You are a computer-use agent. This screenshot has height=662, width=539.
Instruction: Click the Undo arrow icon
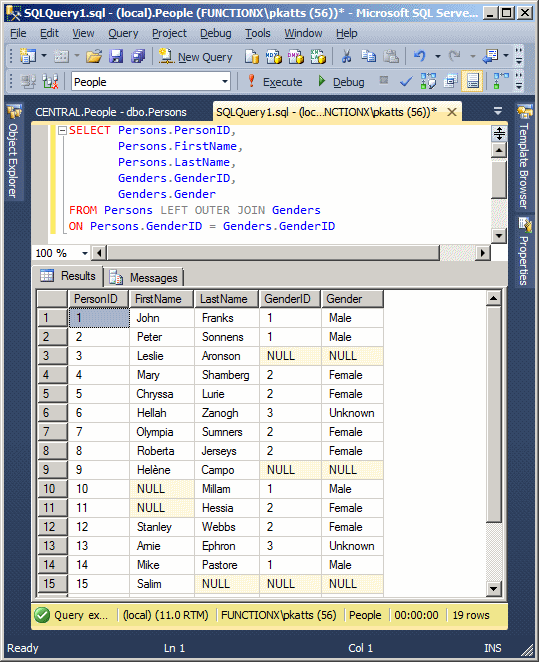[x=420, y=56]
